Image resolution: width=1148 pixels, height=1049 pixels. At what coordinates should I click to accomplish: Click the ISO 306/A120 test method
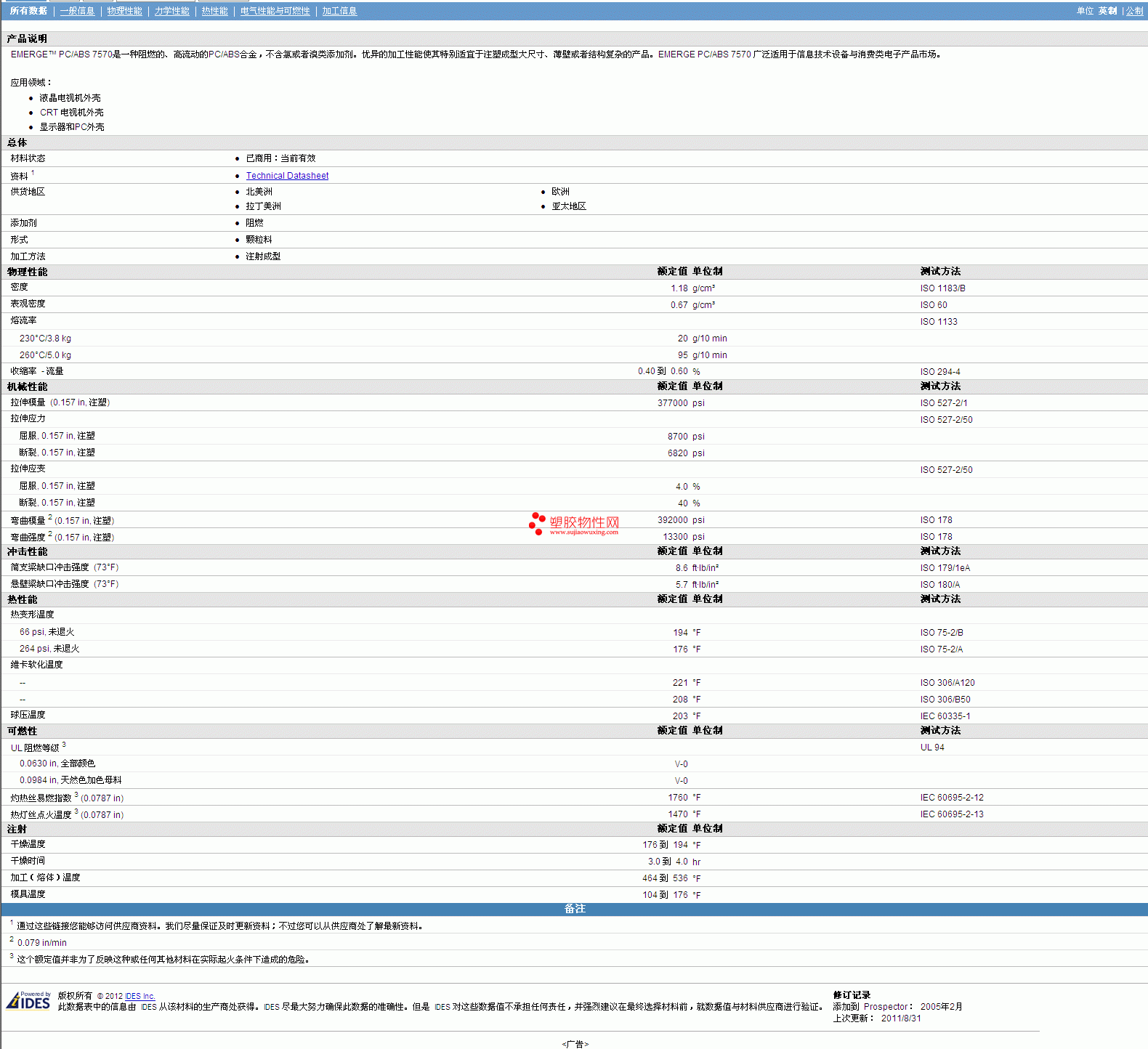947,683
